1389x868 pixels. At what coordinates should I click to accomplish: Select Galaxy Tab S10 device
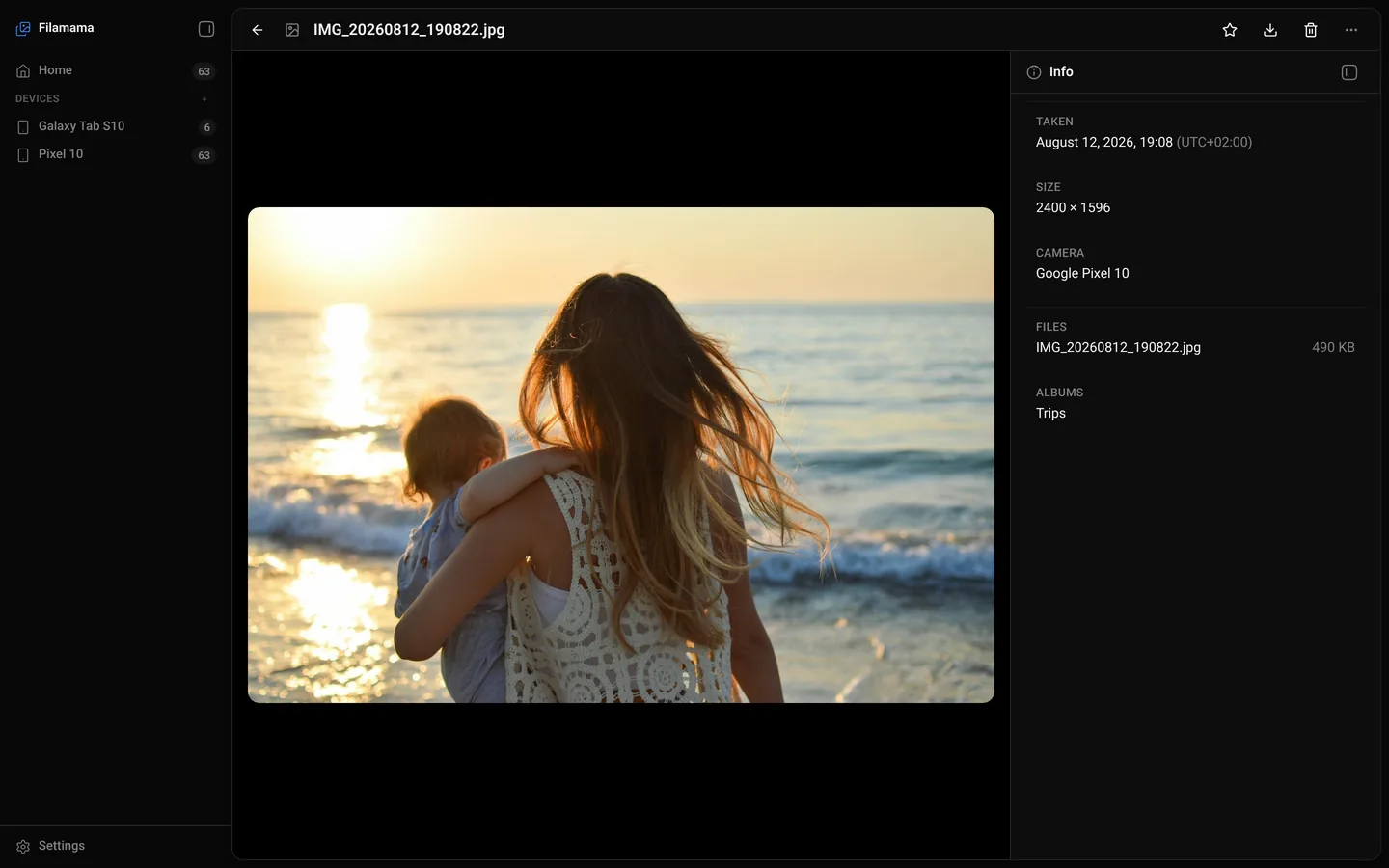coord(116,126)
